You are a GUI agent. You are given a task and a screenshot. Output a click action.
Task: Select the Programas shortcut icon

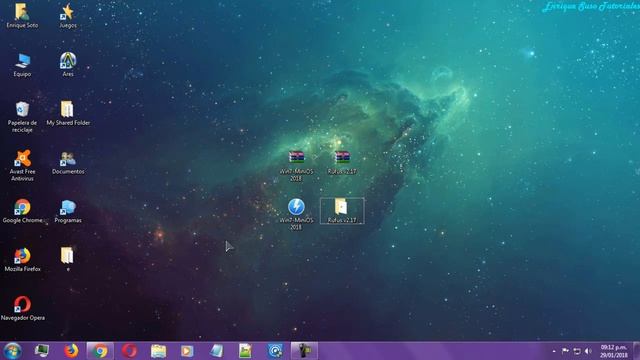[x=68, y=211]
